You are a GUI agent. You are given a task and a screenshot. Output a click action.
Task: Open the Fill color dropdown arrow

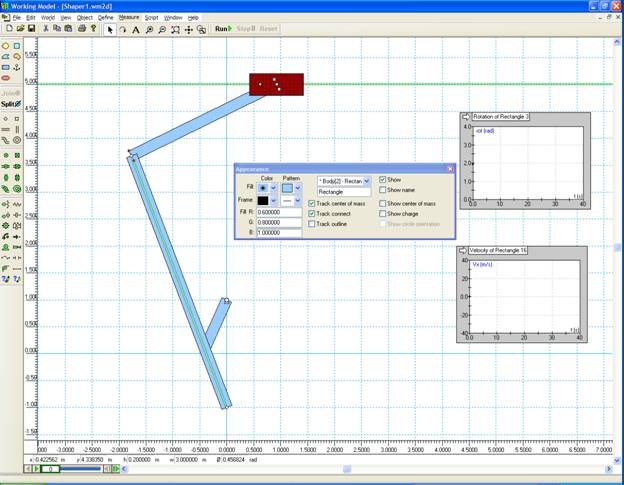(274, 188)
